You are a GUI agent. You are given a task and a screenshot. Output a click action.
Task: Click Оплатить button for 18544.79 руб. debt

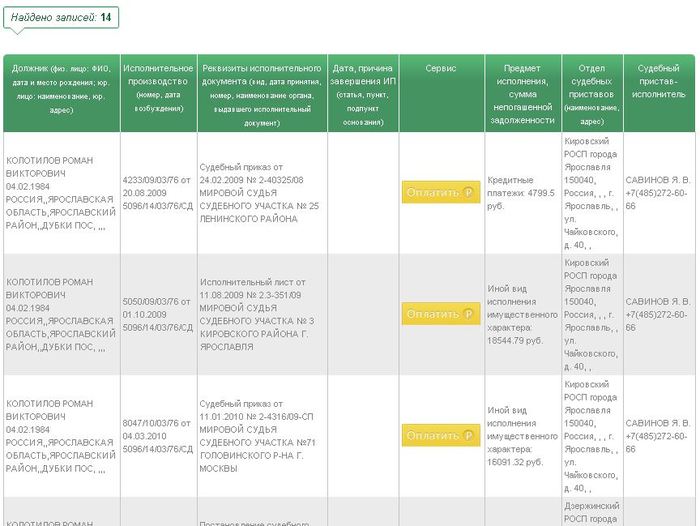tap(441, 314)
